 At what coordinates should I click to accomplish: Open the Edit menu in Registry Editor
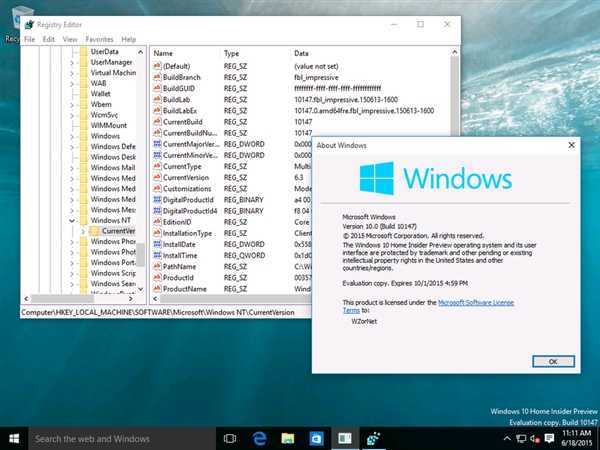(49, 39)
